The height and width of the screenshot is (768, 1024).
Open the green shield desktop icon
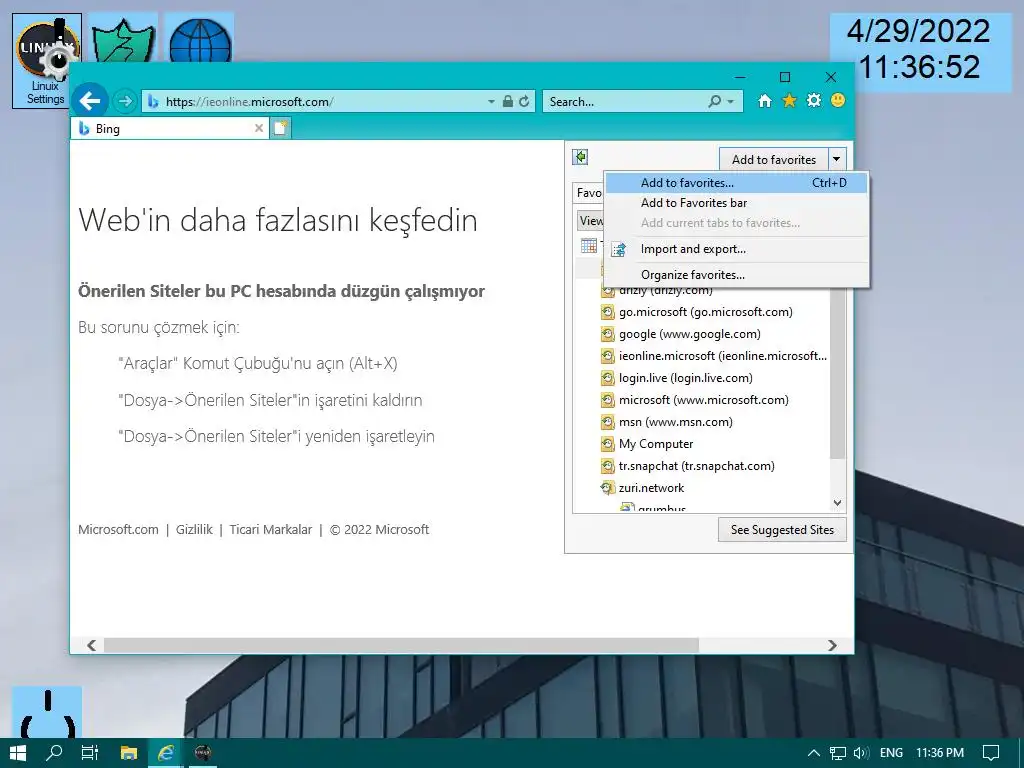click(123, 39)
